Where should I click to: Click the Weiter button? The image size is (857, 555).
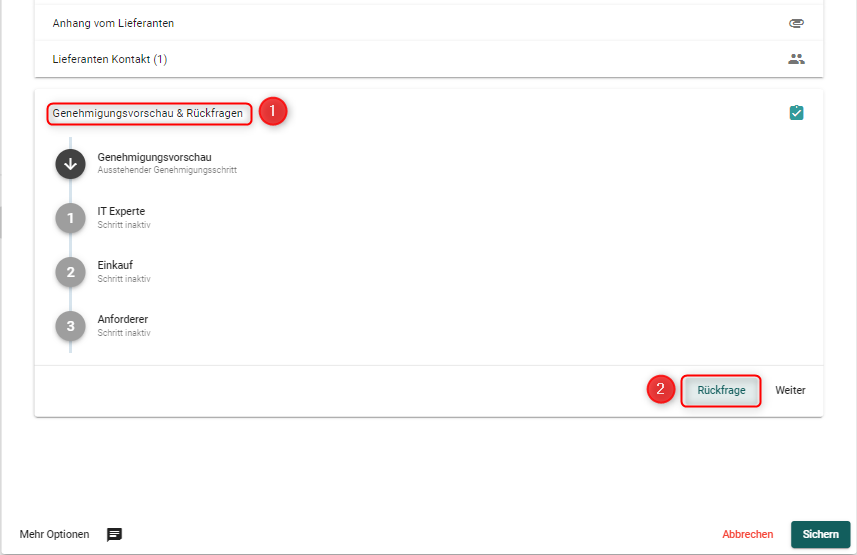tap(790, 390)
